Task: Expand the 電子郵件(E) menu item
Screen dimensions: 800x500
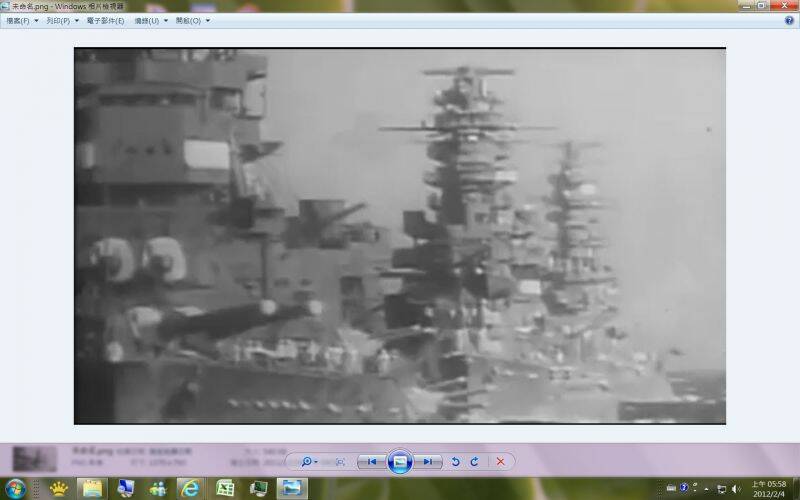Action: point(107,20)
